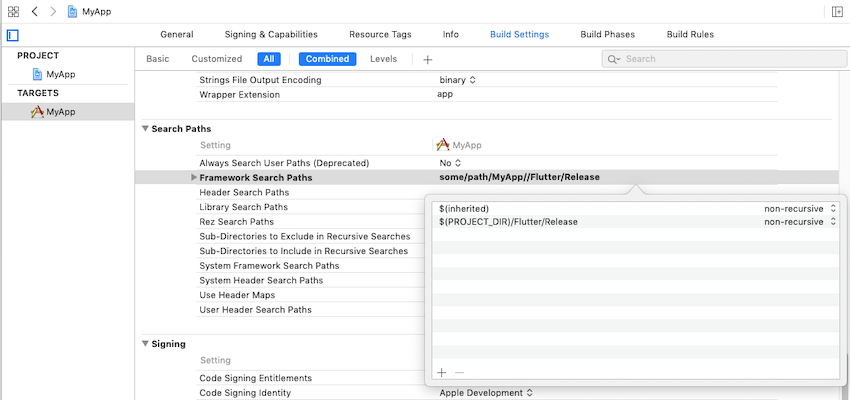Image resolution: width=850 pixels, height=400 pixels.
Task: Add a build setting with the plus icon
Action: point(428,59)
